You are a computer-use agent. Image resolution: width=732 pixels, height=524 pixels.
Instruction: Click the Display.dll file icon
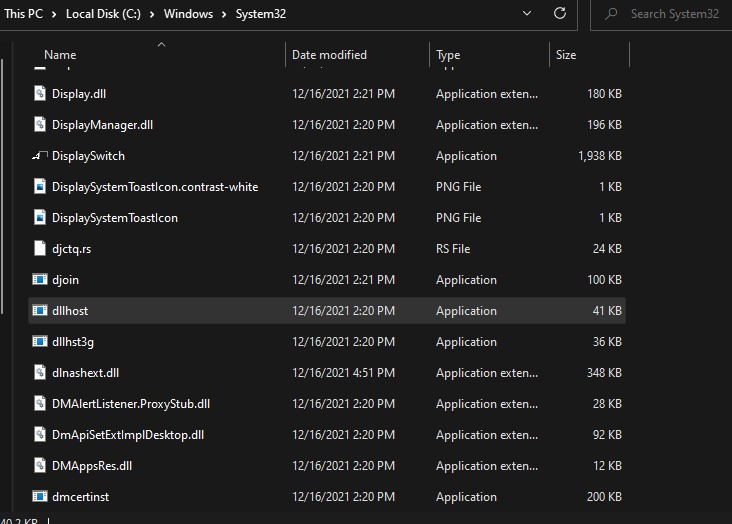click(x=40, y=94)
